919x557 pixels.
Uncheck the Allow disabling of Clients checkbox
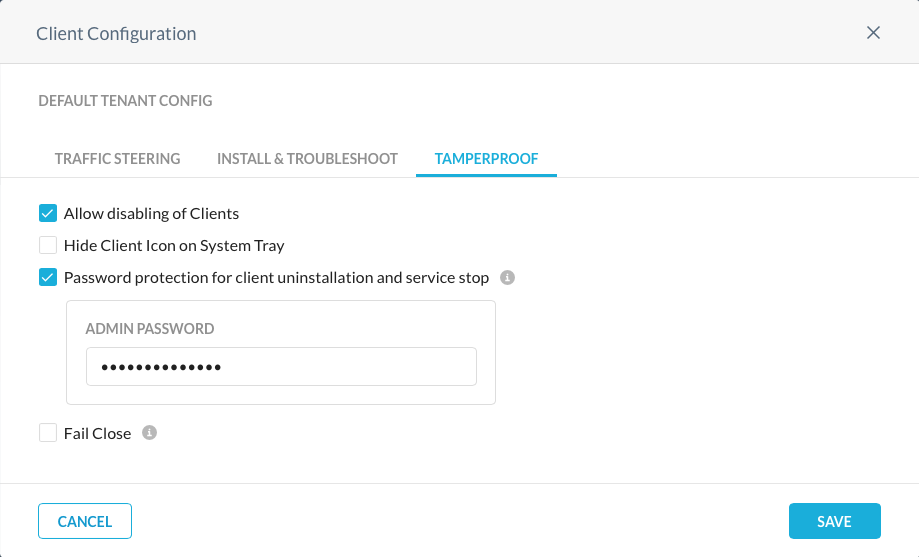point(48,213)
